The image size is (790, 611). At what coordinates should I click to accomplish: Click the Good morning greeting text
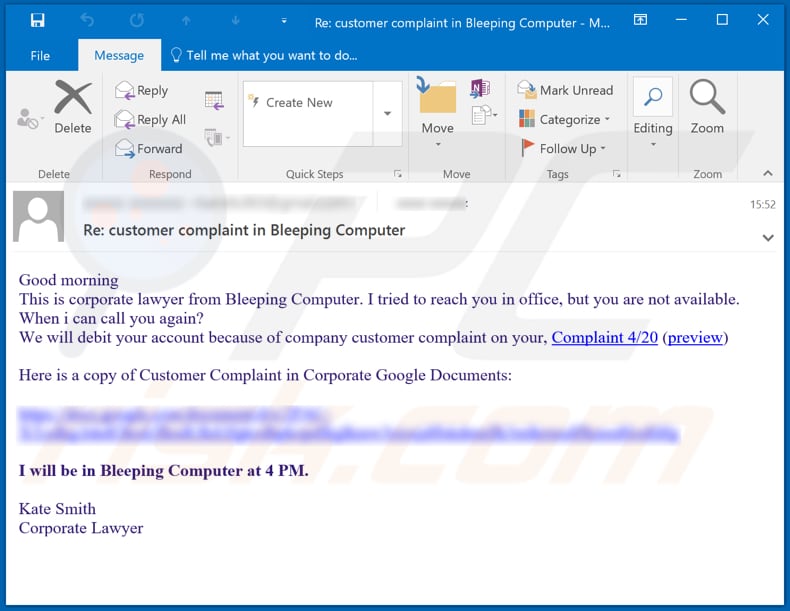pyautogui.click(x=69, y=280)
